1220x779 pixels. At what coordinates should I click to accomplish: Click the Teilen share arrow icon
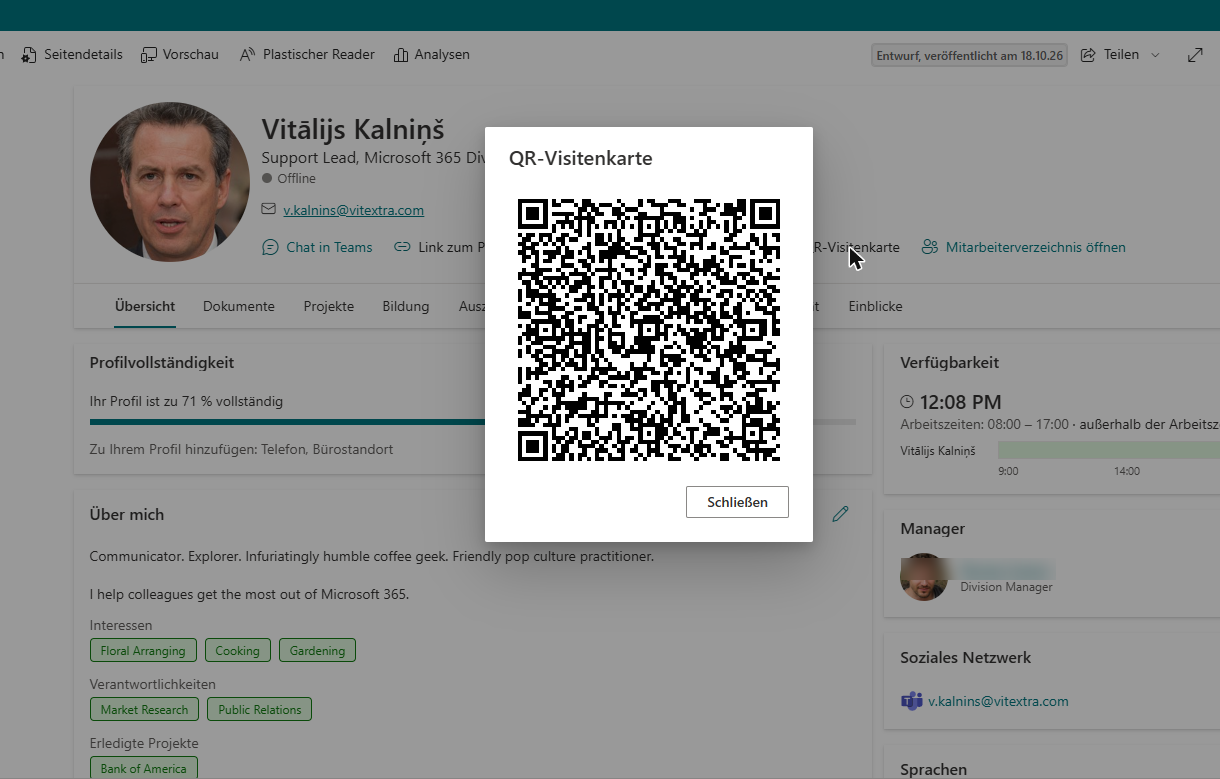tap(1089, 55)
